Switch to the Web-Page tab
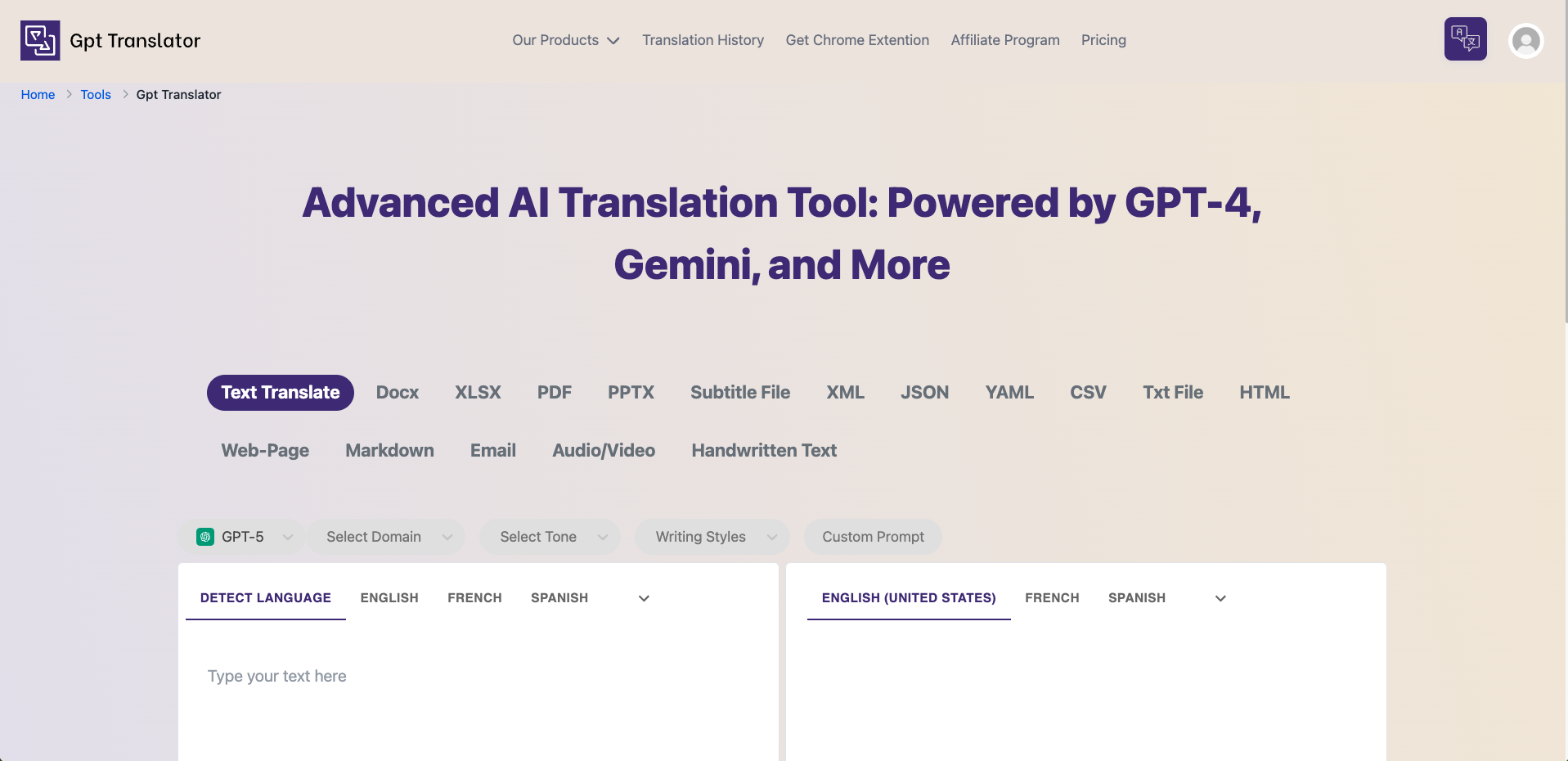 (265, 451)
